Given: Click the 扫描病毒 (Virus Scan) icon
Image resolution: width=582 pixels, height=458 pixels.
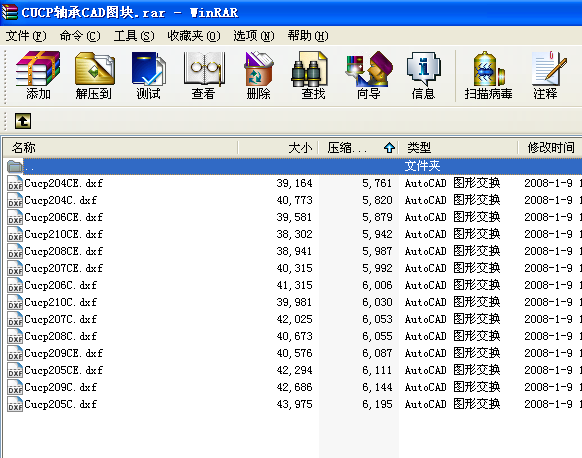Looking at the screenshot, I should coord(488,75).
